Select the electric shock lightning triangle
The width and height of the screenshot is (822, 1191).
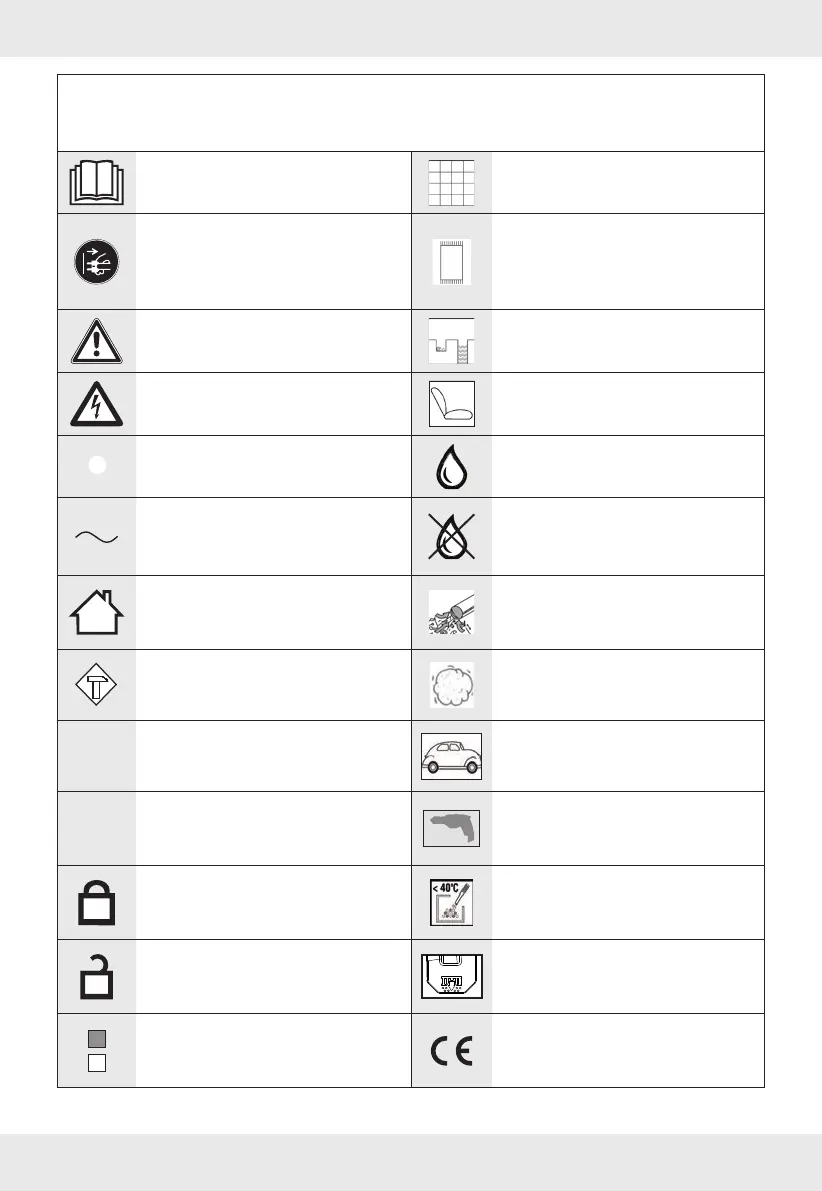coord(96,405)
